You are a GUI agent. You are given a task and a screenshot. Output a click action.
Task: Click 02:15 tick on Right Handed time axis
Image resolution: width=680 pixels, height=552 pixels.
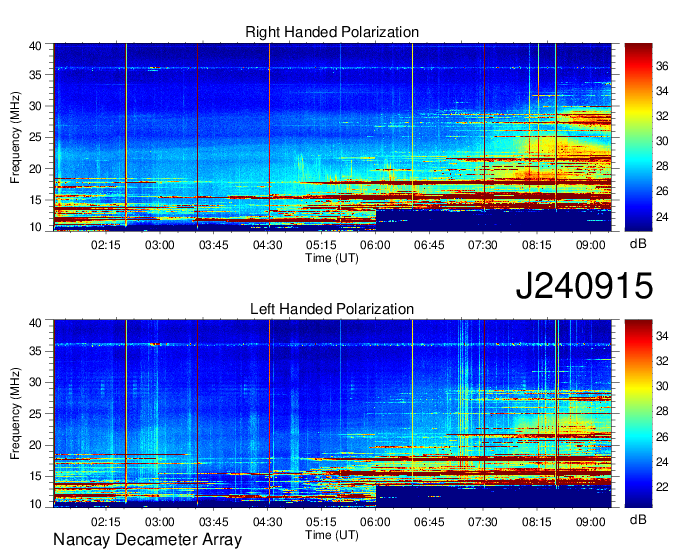tap(105, 245)
